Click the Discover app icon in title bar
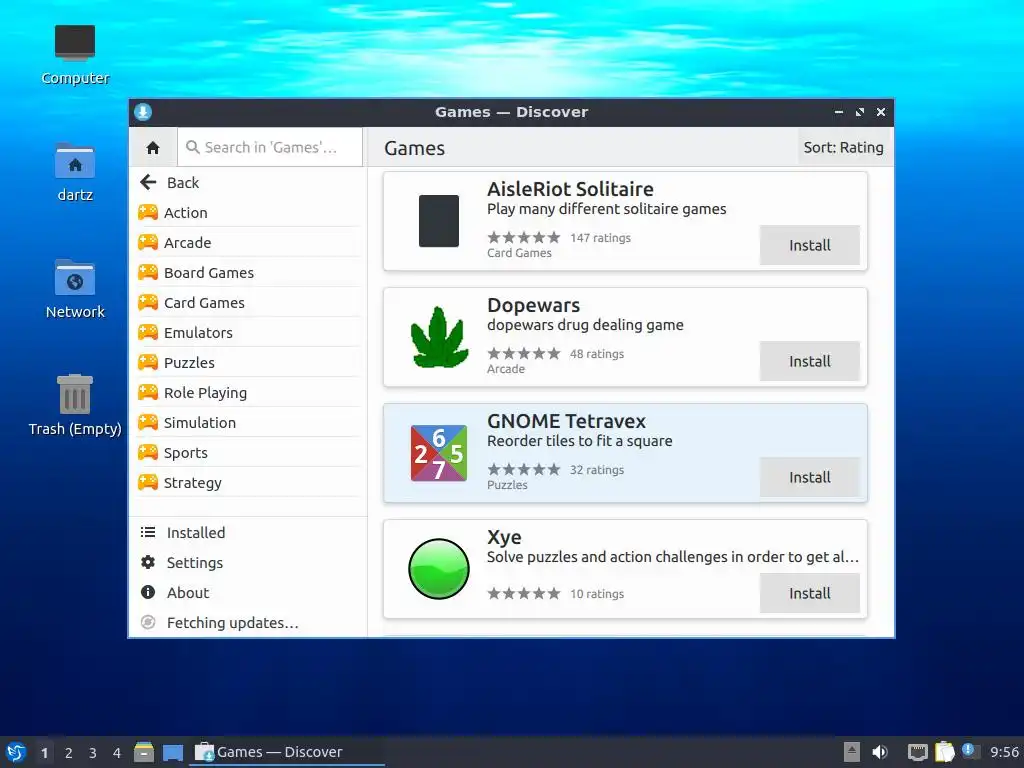Image resolution: width=1024 pixels, height=768 pixels. pyautogui.click(x=143, y=112)
